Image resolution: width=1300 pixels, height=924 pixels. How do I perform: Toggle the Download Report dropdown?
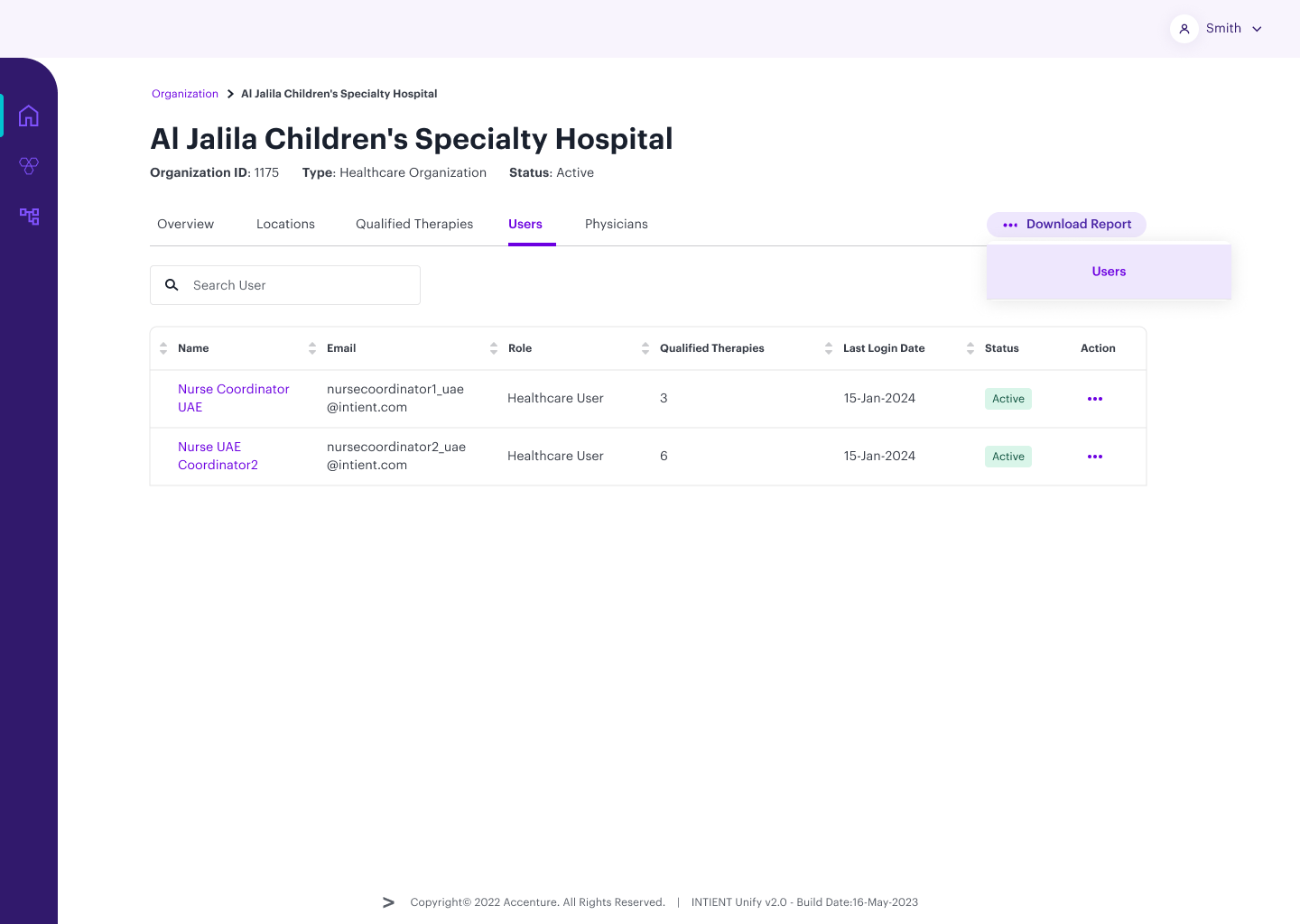point(1066,225)
